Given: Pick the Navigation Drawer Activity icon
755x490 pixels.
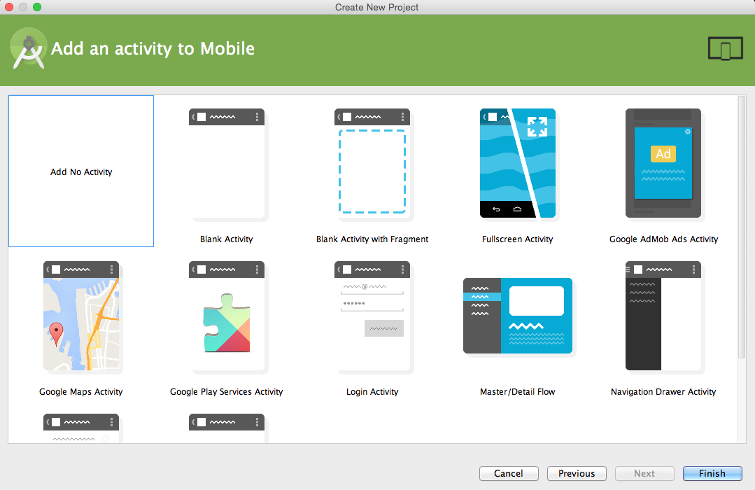Looking at the screenshot, I should point(663,317).
